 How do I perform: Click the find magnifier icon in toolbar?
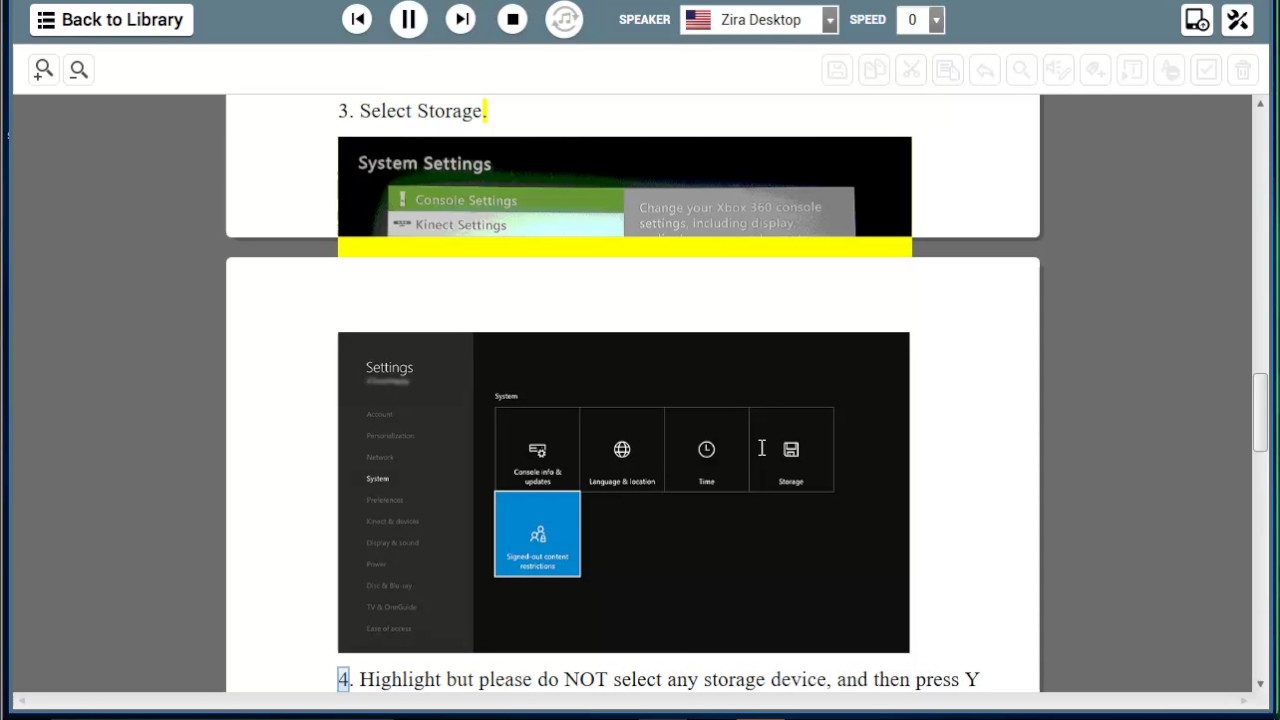point(1021,70)
